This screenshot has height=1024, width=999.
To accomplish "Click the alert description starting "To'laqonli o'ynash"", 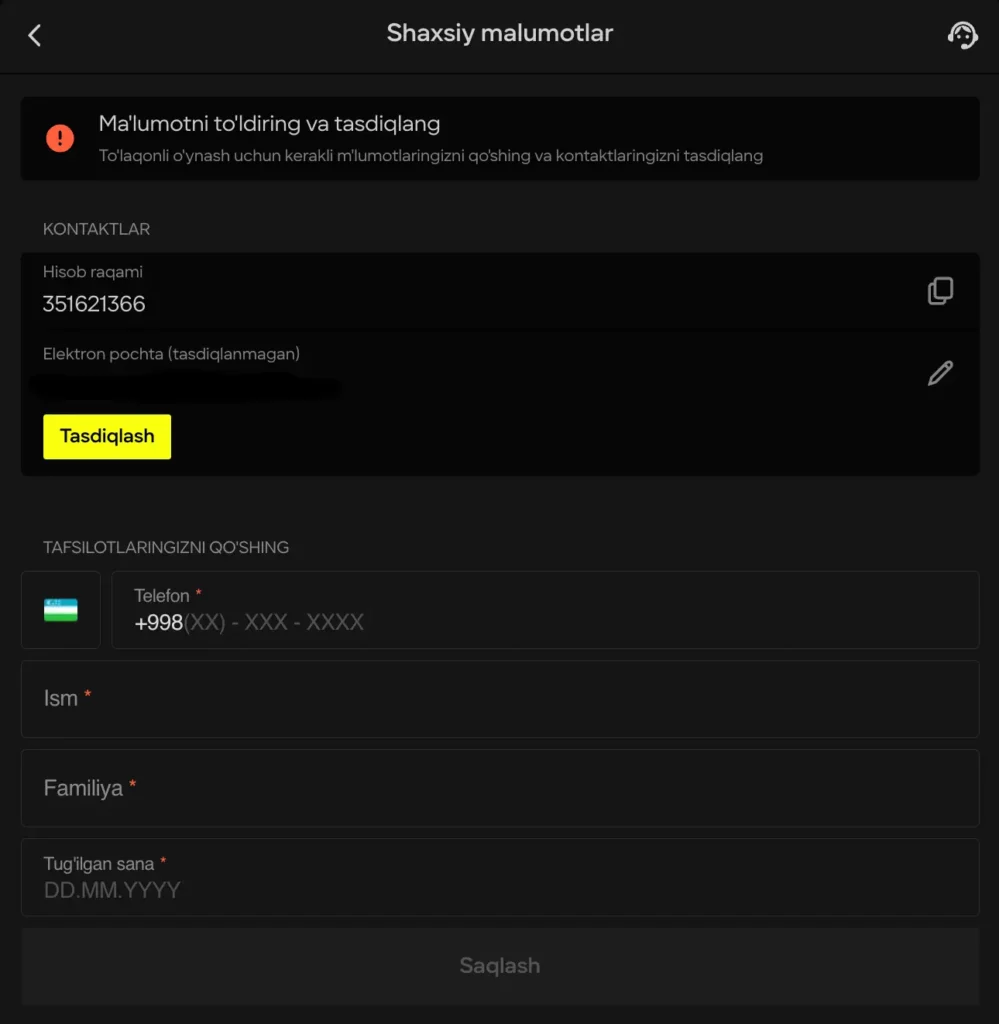I will click(430, 156).
